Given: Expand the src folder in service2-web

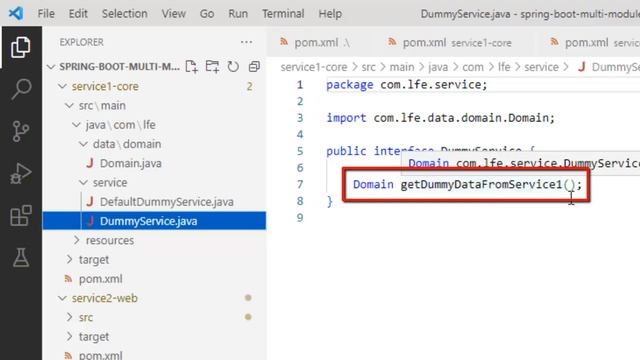Looking at the screenshot, I should point(69,317).
